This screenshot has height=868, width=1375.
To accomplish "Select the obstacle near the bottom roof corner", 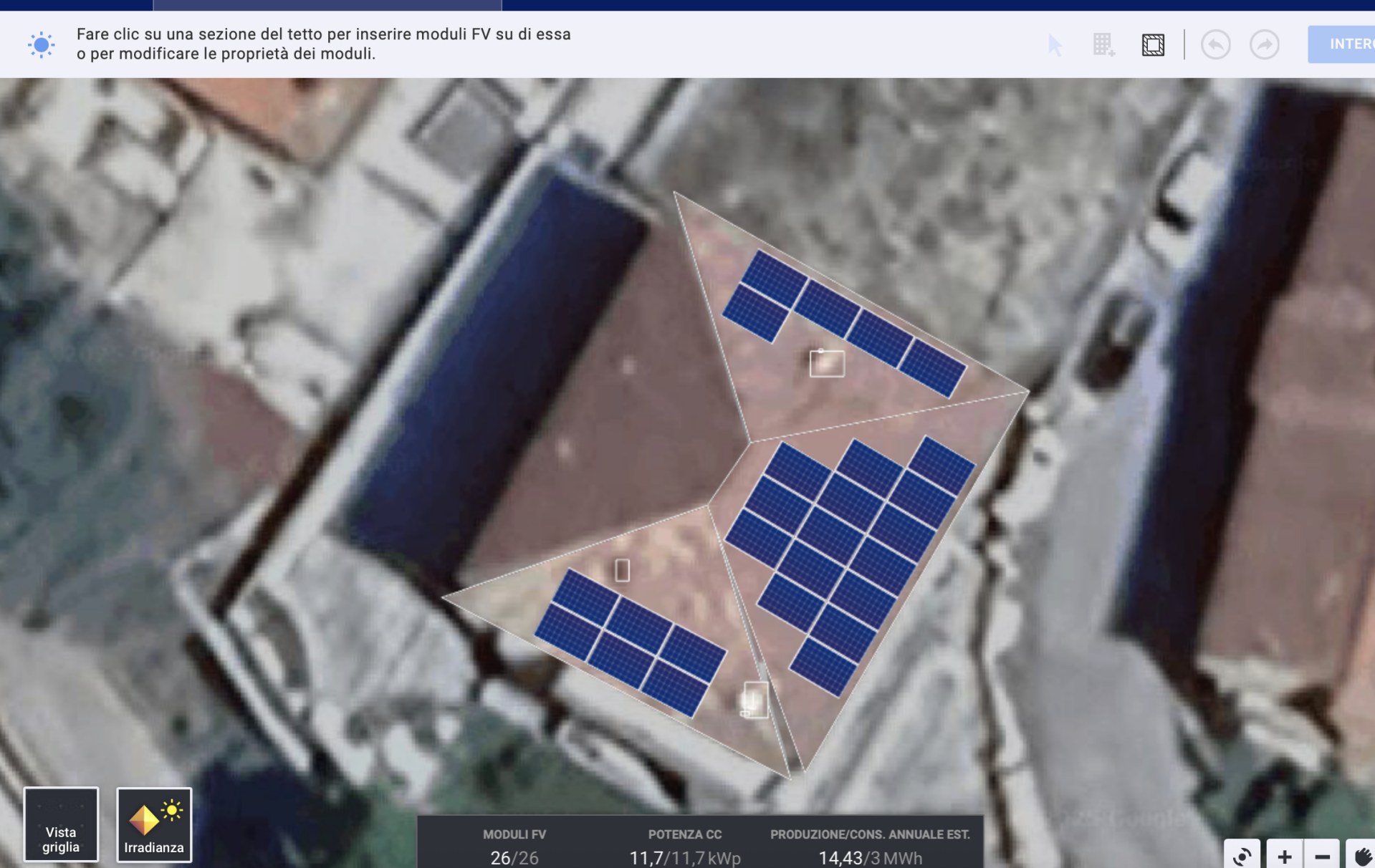I will (755, 700).
